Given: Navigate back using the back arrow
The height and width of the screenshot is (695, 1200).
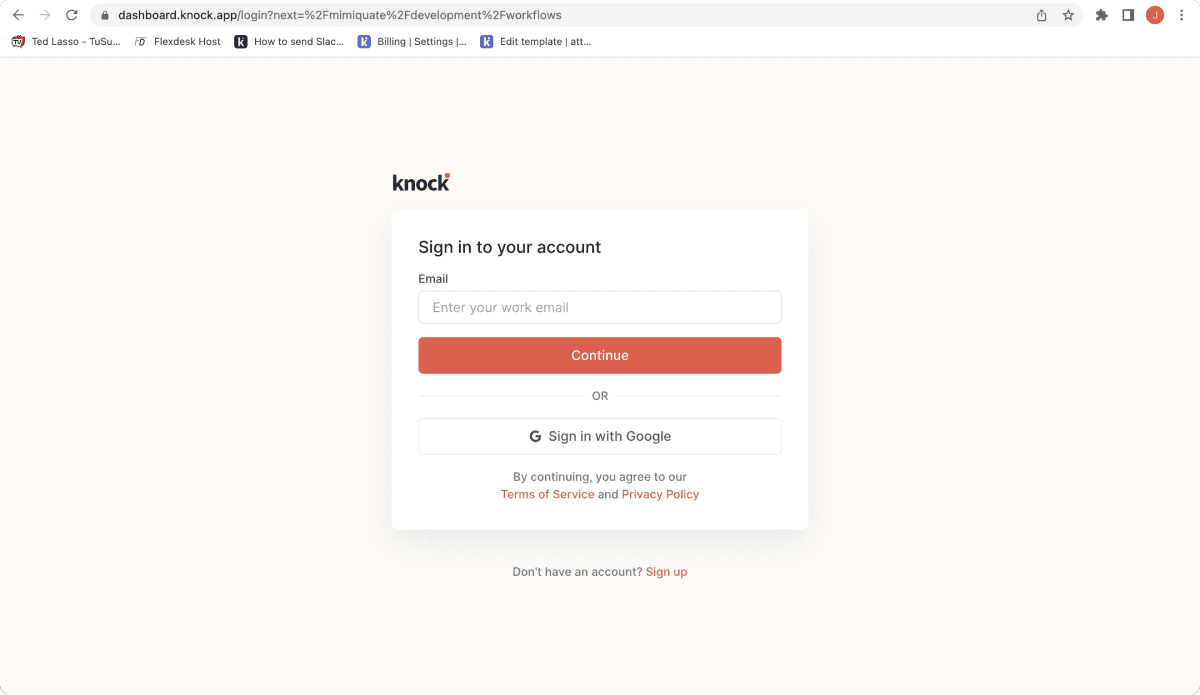Looking at the screenshot, I should 17,15.
